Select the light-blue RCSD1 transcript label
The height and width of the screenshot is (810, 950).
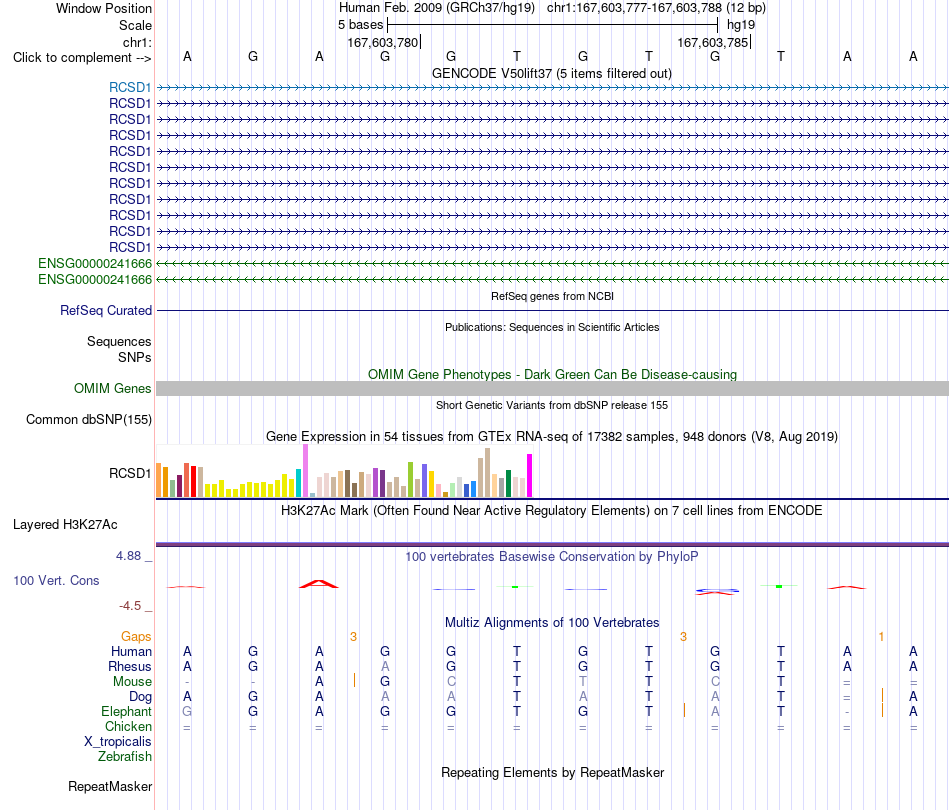pyautogui.click(x=130, y=87)
